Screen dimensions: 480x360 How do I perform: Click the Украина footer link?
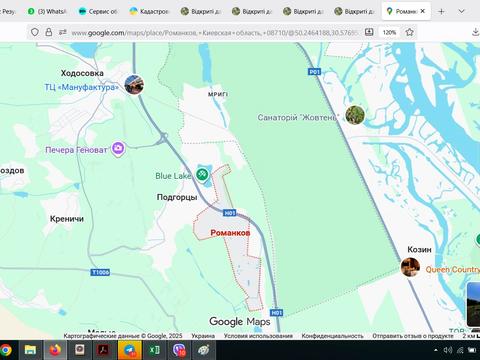[x=203, y=336]
